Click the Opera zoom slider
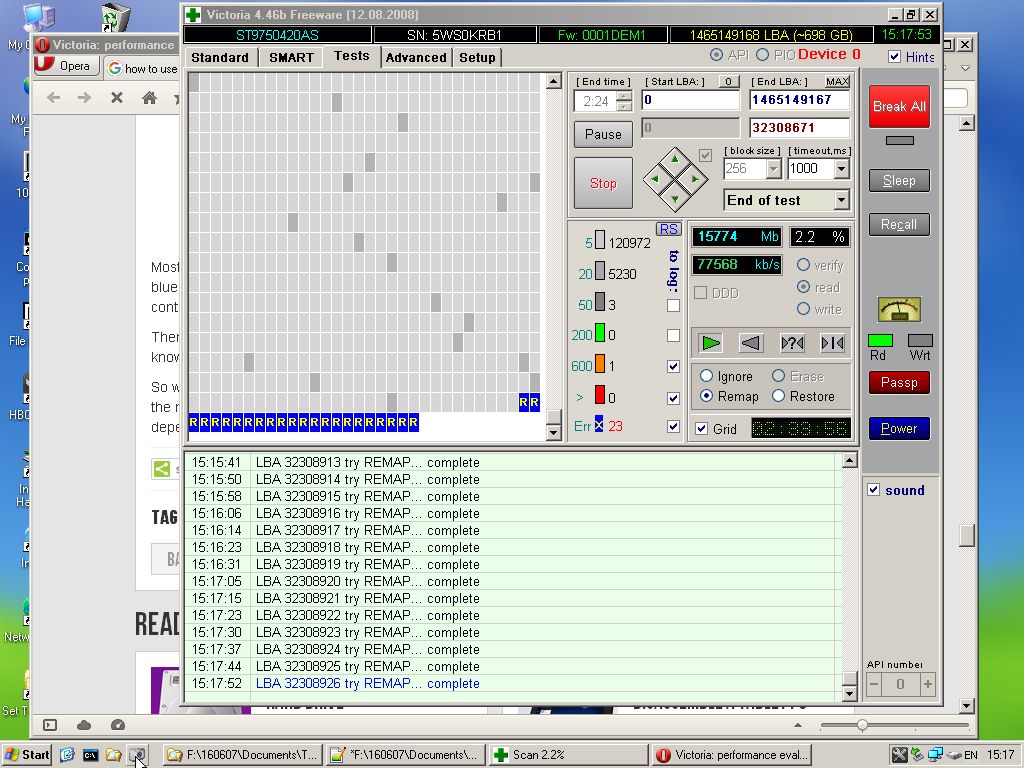 895,725
